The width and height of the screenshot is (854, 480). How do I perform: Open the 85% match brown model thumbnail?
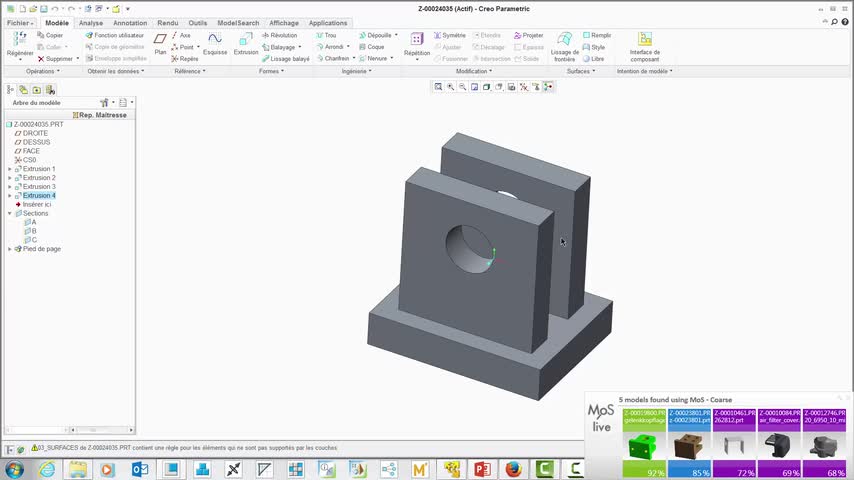(690, 447)
